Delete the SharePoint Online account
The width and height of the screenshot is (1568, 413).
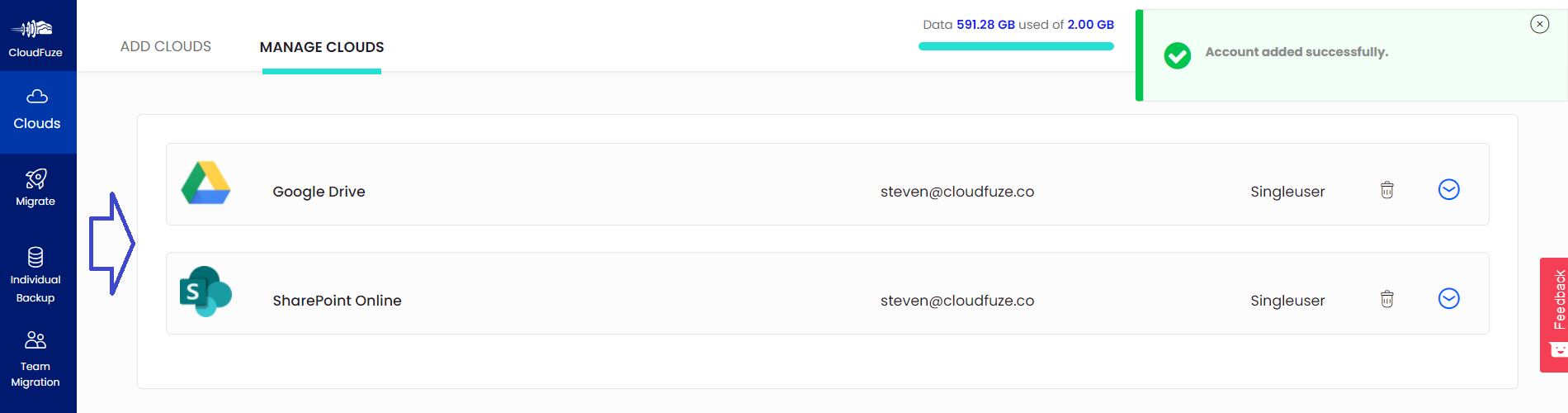[1387, 299]
